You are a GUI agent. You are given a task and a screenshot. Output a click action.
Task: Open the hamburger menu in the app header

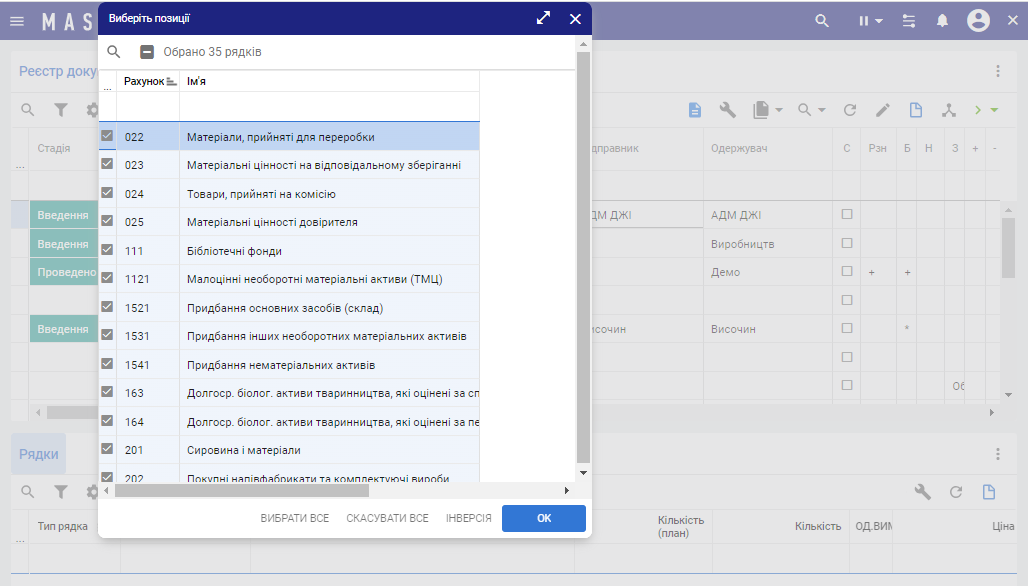[x=17, y=20]
